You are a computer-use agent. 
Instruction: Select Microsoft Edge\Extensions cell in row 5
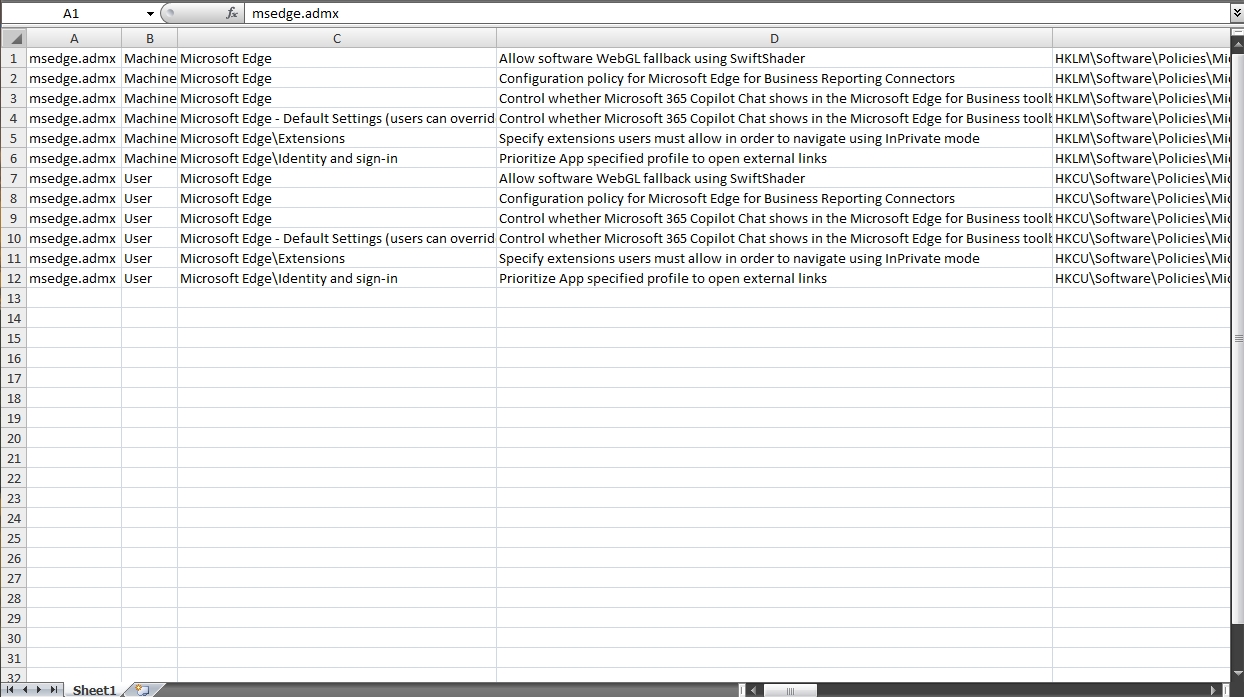click(337, 138)
